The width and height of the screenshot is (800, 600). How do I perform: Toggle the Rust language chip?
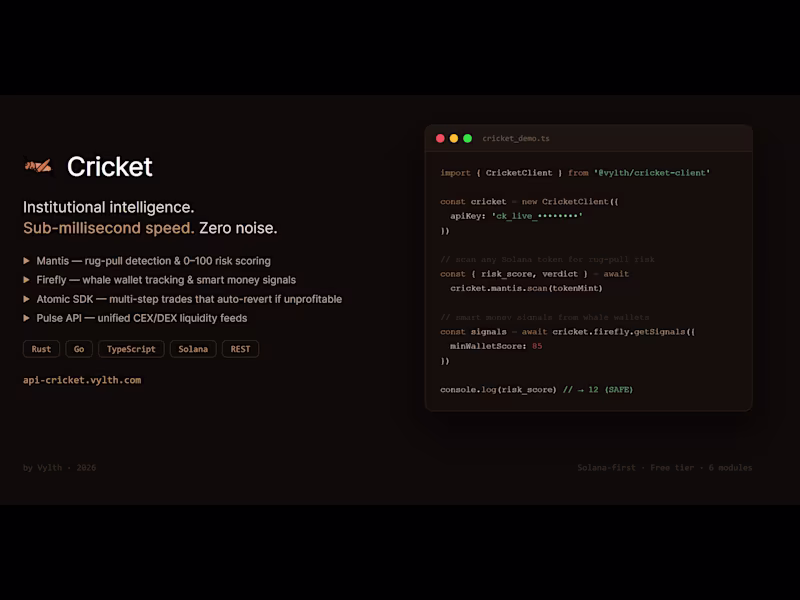41,349
